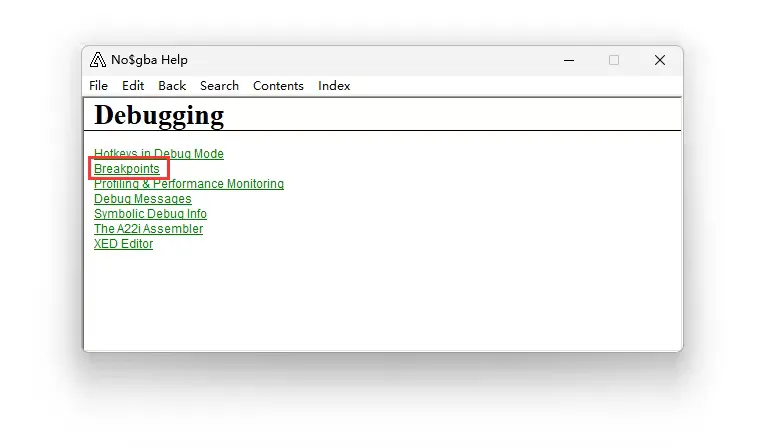Minimize the No$gba Help window
Image resolution: width=758 pixels, height=447 pixels.
568,60
